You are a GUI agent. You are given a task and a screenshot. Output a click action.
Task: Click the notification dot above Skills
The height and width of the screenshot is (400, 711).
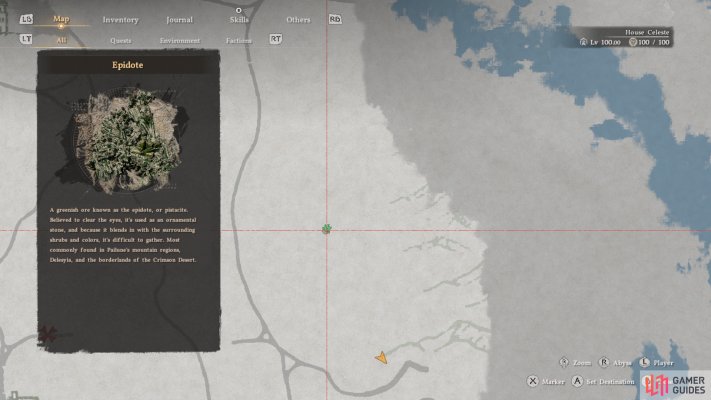pyautogui.click(x=239, y=10)
